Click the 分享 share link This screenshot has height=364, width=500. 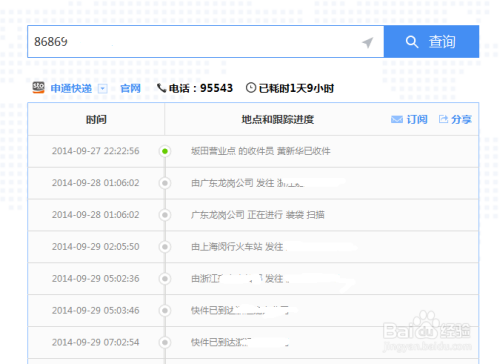[x=461, y=119]
